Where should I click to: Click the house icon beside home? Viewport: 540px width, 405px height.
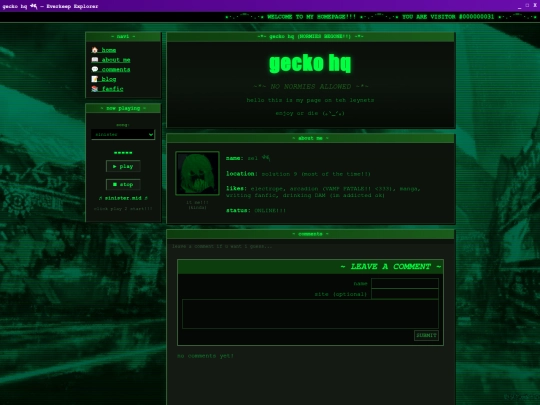95,50
